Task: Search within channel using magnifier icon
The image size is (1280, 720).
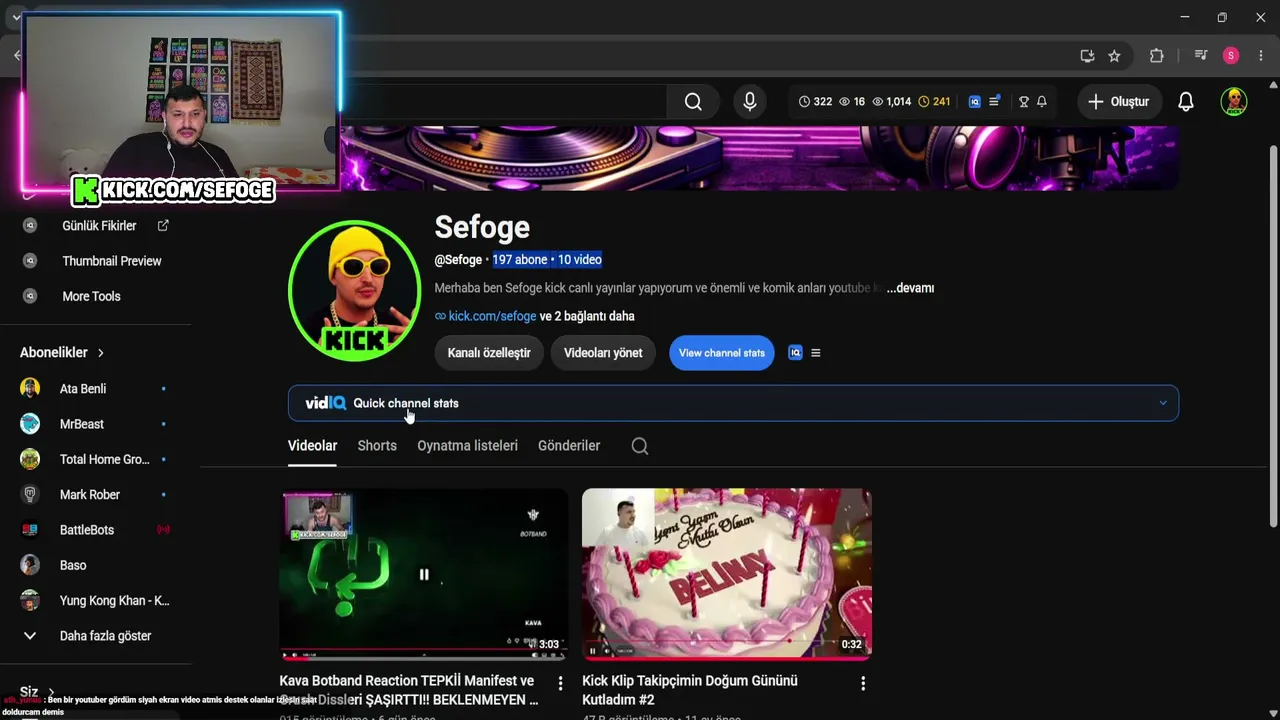Action: pyautogui.click(x=640, y=446)
